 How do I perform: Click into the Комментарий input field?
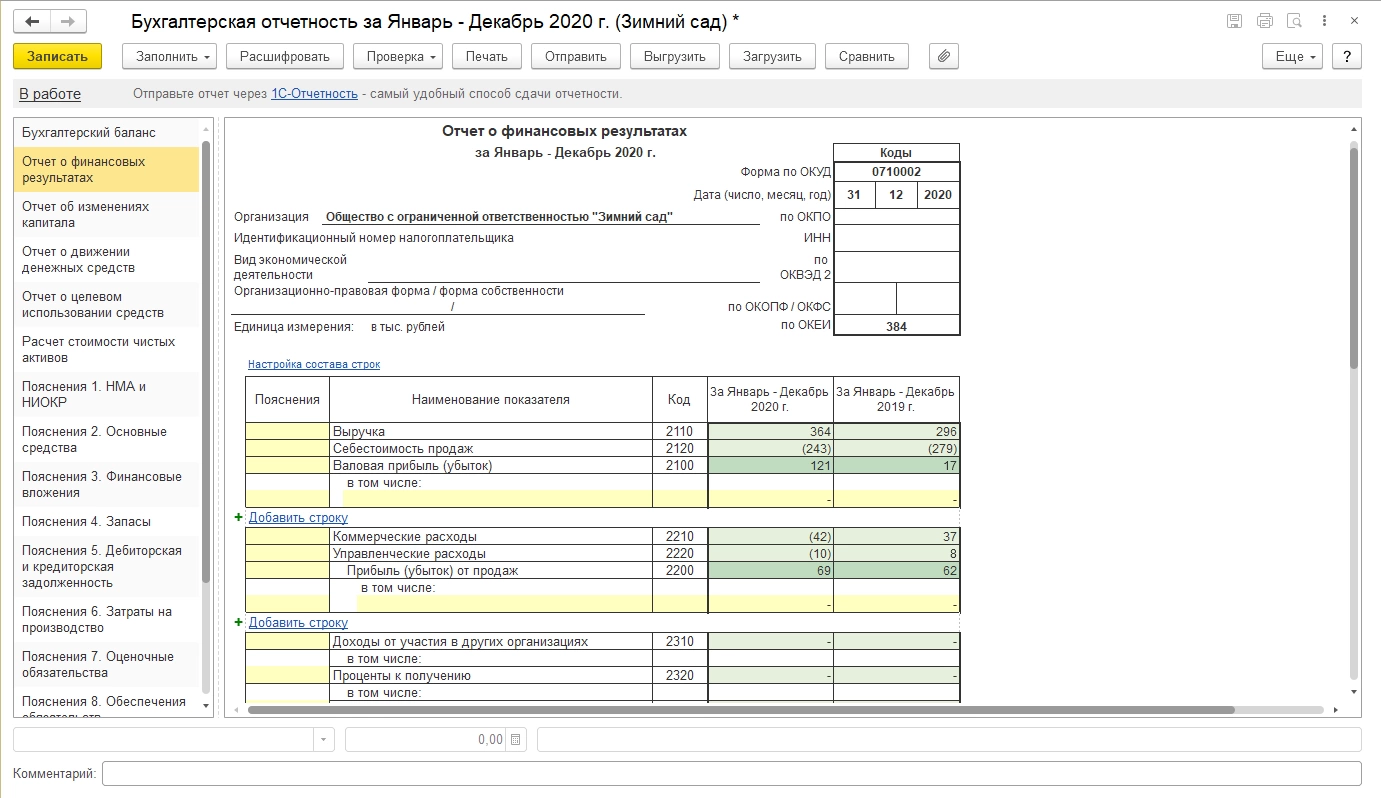[730, 774]
